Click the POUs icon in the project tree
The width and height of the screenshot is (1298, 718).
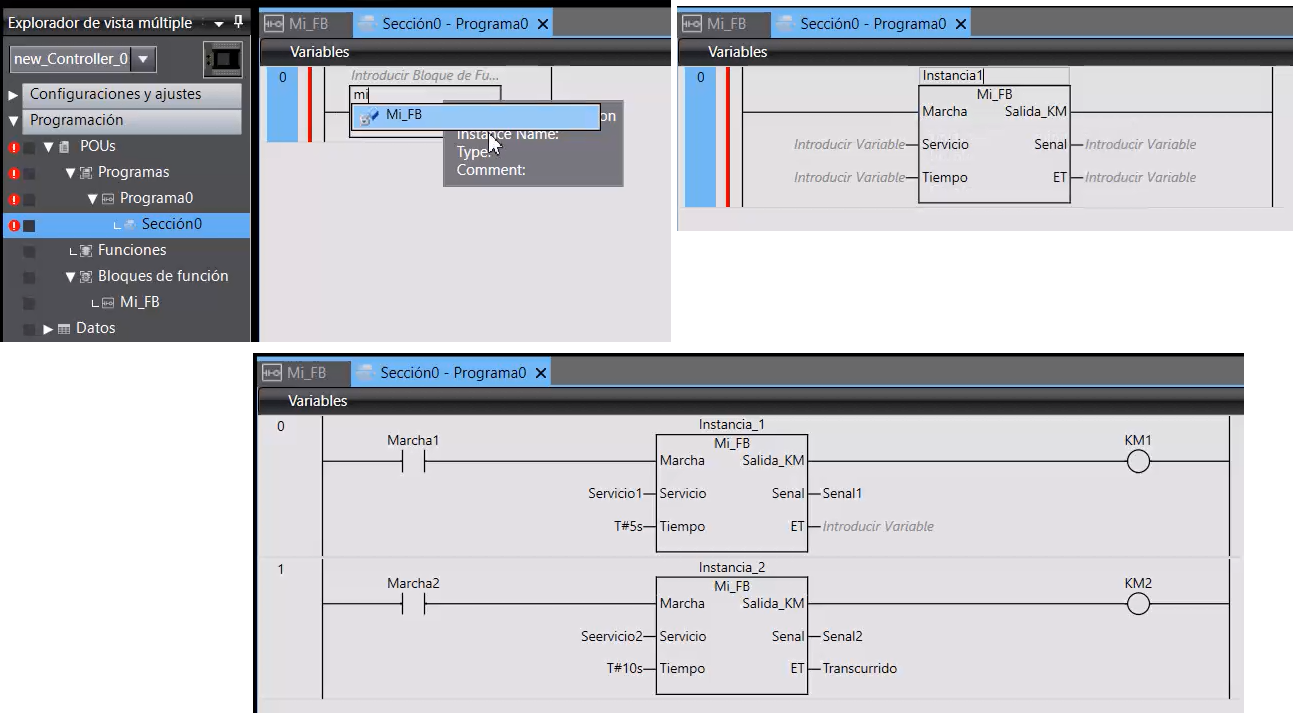click(x=64, y=146)
